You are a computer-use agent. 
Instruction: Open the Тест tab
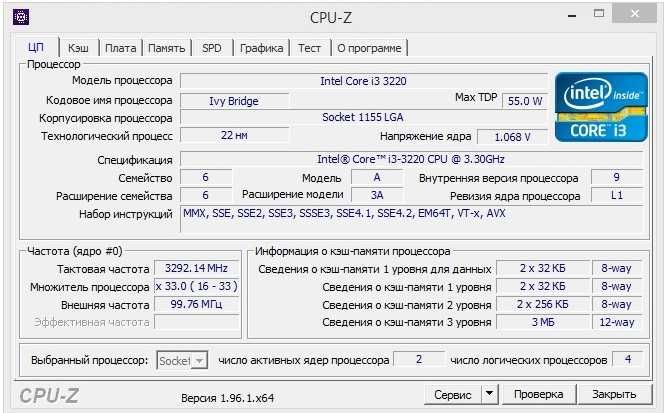tap(309, 48)
